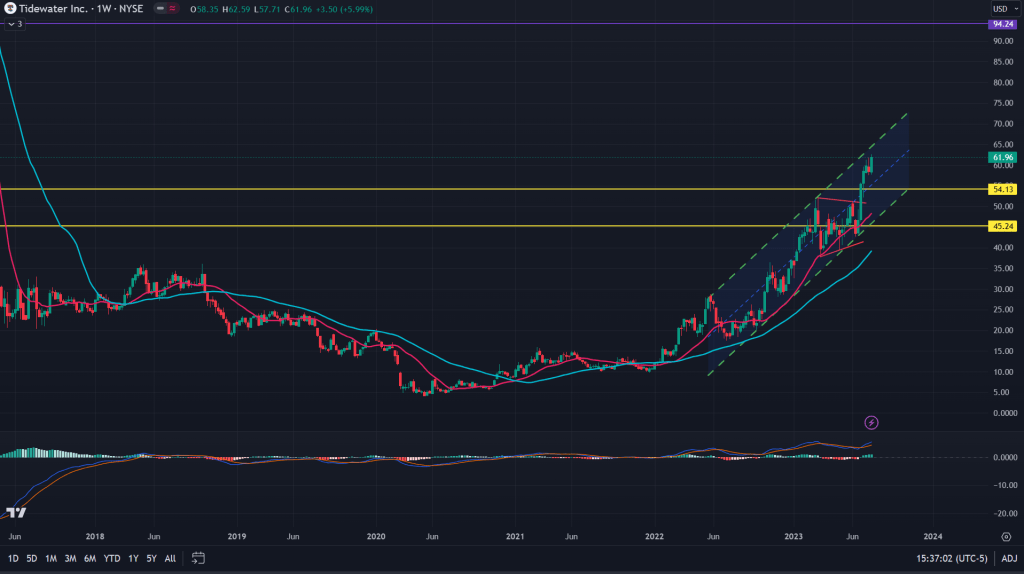Image resolution: width=1024 pixels, height=574 pixels.
Task: Show All time range data
Action: [170, 557]
